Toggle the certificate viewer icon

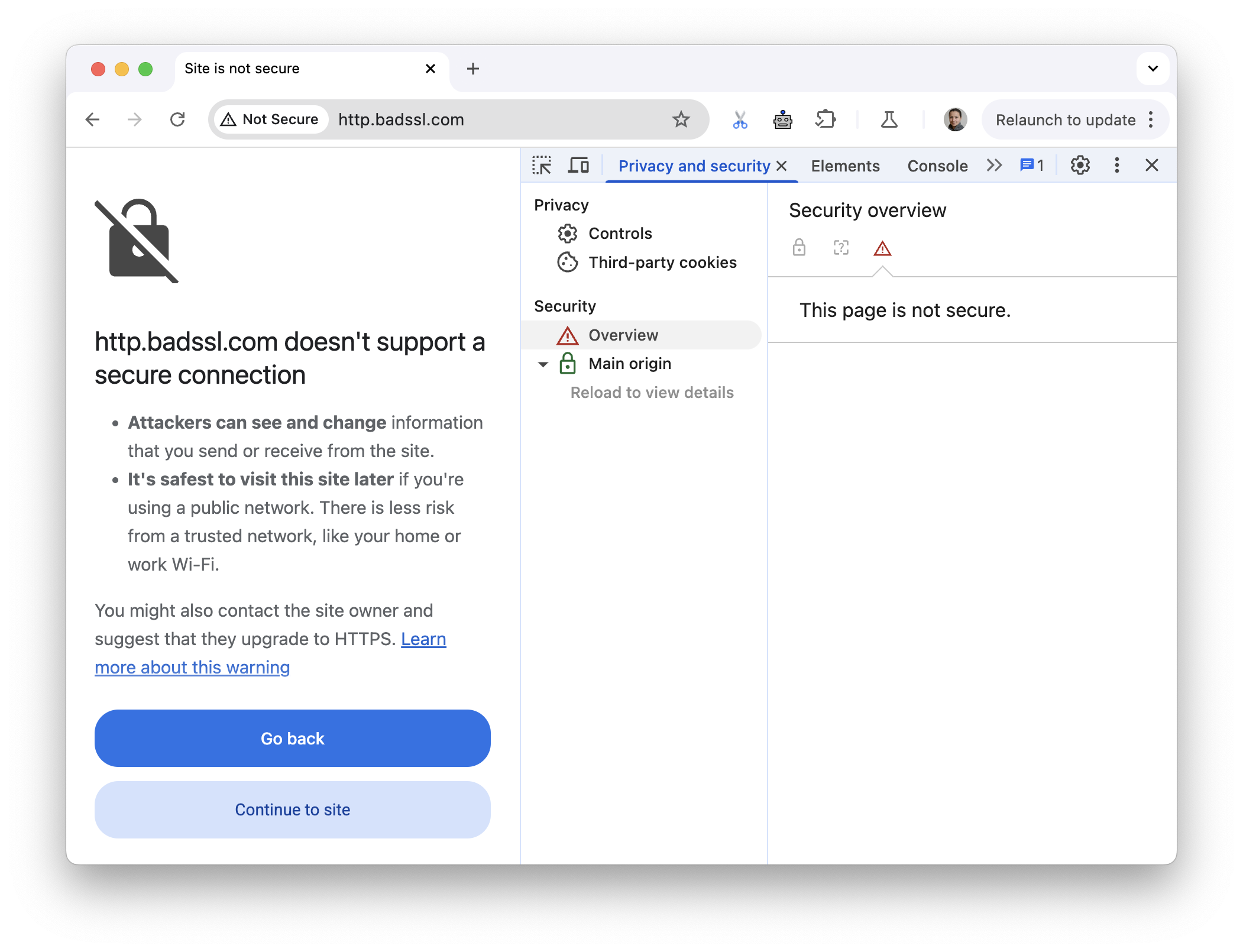(840, 248)
